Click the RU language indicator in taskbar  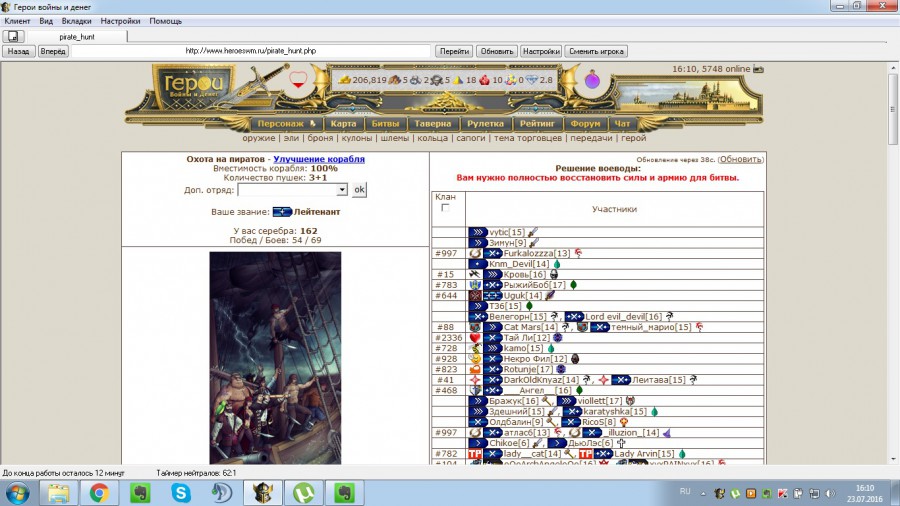(x=685, y=492)
